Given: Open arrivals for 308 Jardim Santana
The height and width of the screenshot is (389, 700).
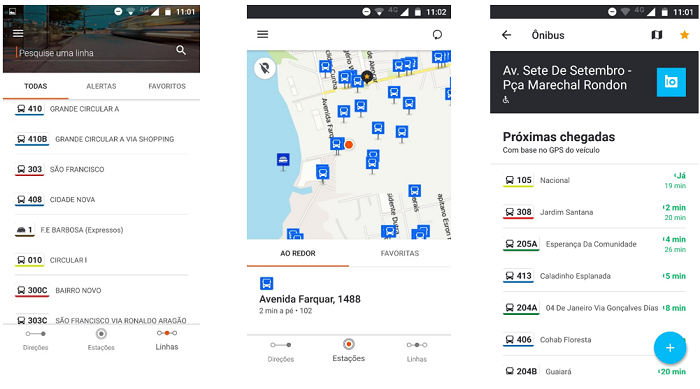Looking at the screenshot, I should (x=594, y=212).
